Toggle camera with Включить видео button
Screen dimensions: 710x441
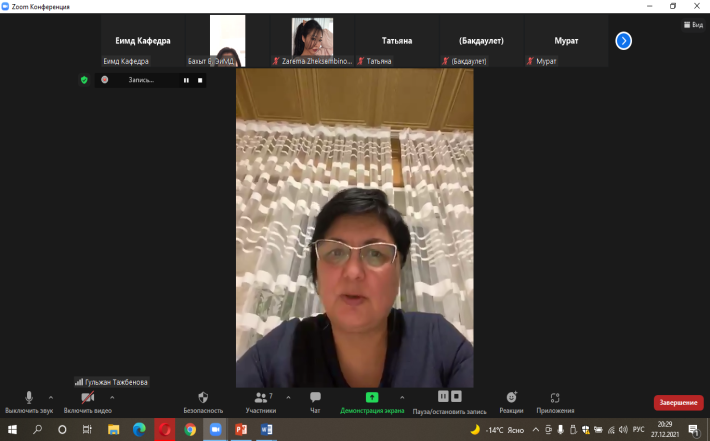[87, 398]
